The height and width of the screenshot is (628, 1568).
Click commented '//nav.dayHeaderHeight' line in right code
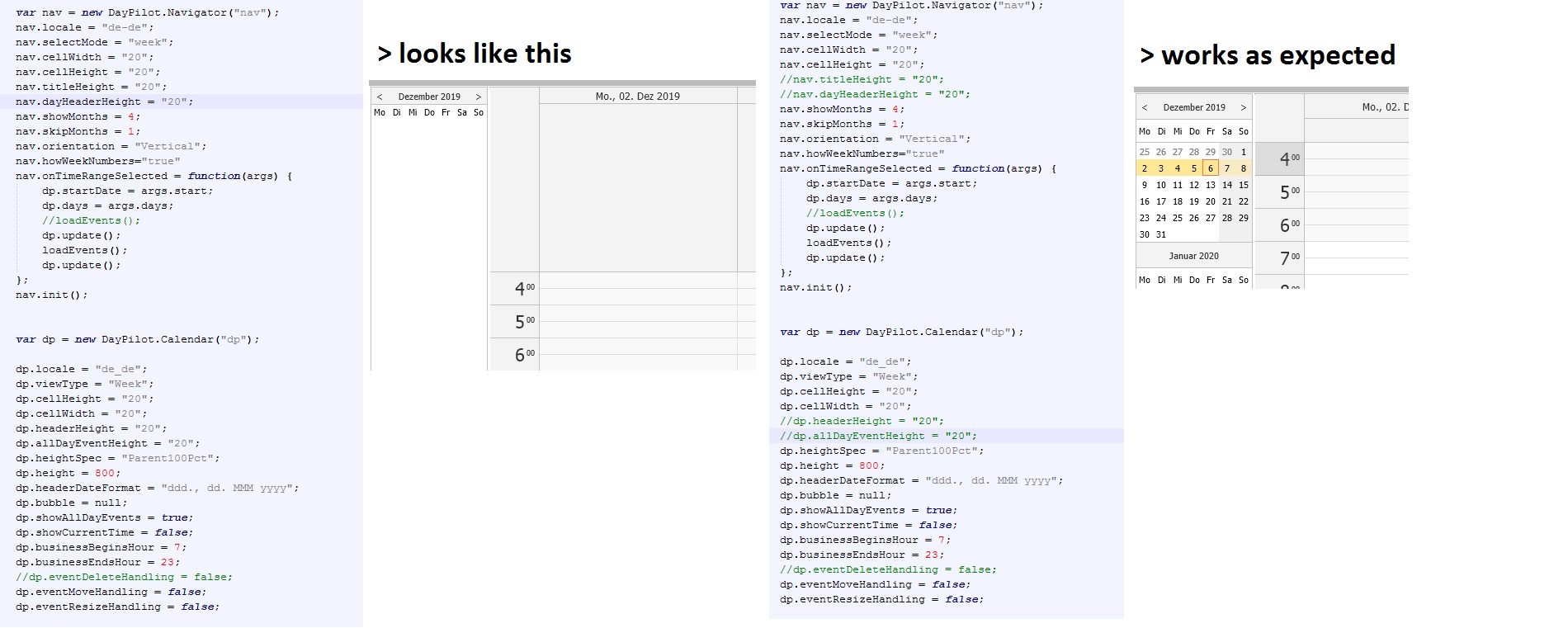coord(875,94)
